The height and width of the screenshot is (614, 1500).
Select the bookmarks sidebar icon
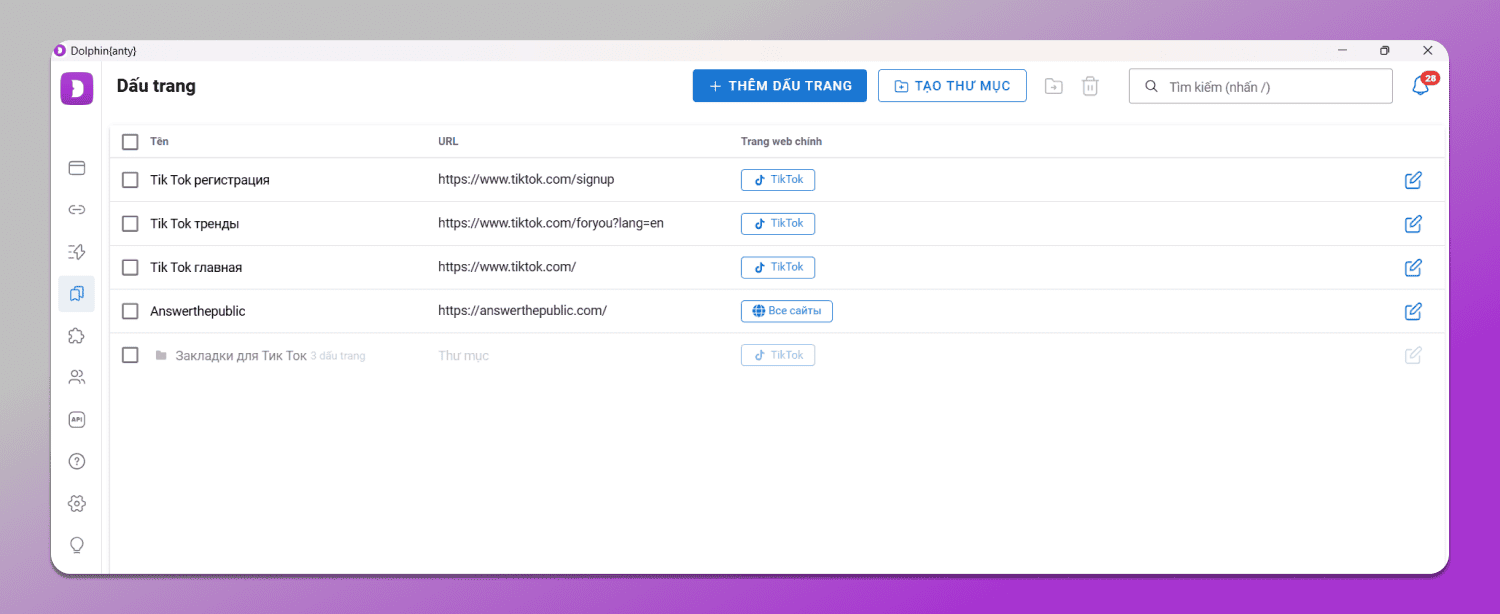(x=77, y=294)
